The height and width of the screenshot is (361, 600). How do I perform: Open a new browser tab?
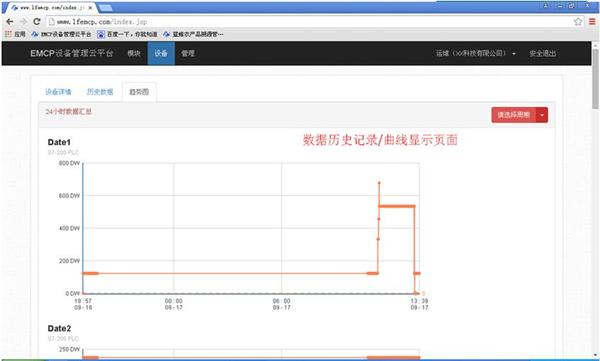coord(105,8)
